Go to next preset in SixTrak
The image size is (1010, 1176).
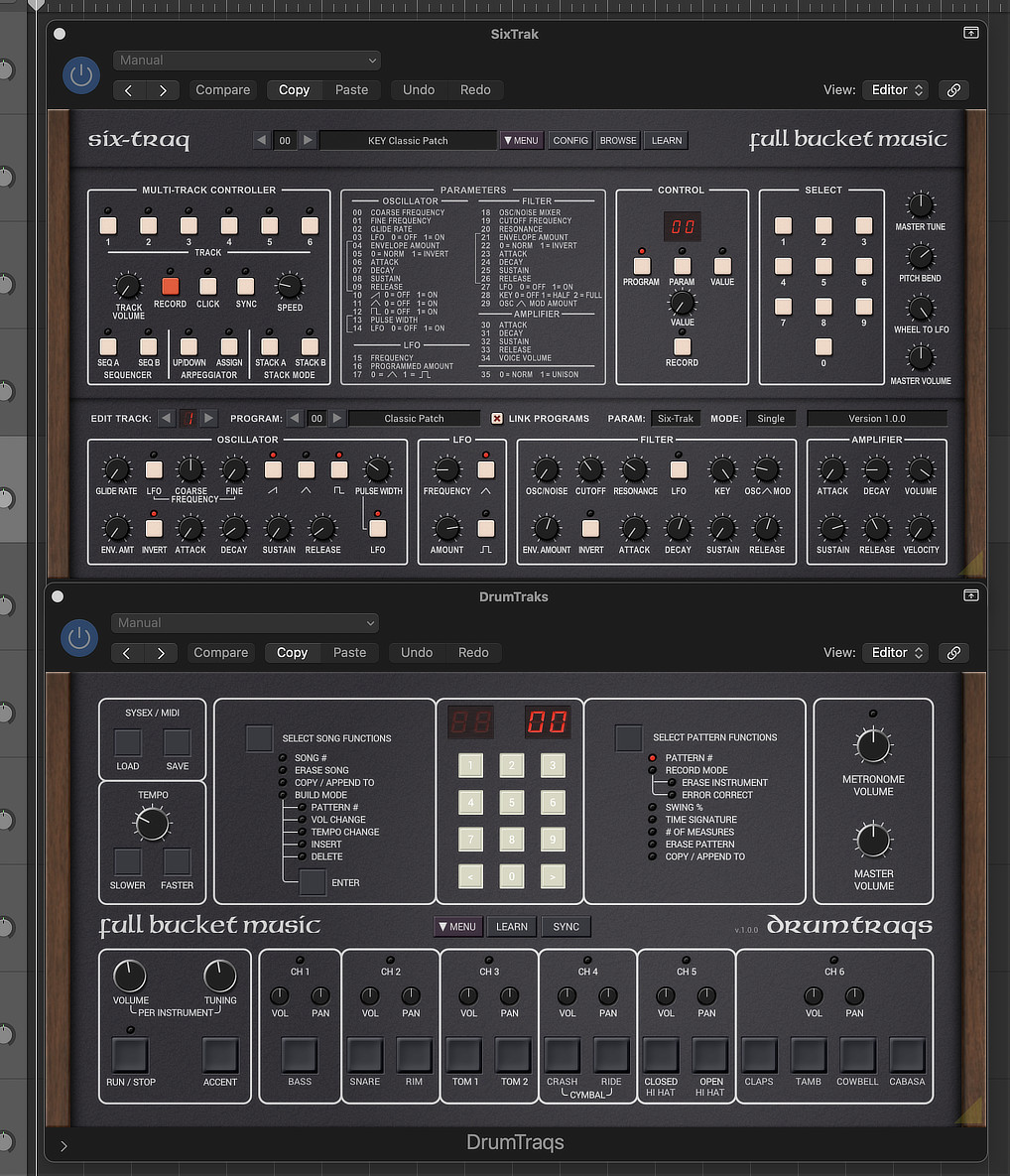(163, 90)
